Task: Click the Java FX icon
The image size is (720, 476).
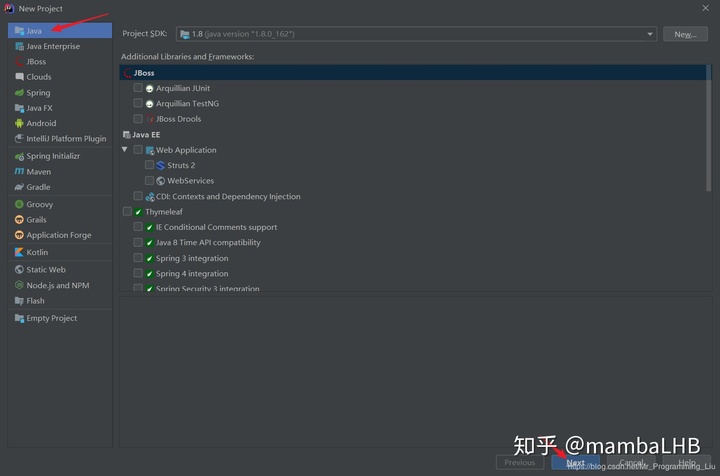Action: [x=19, y=108]
